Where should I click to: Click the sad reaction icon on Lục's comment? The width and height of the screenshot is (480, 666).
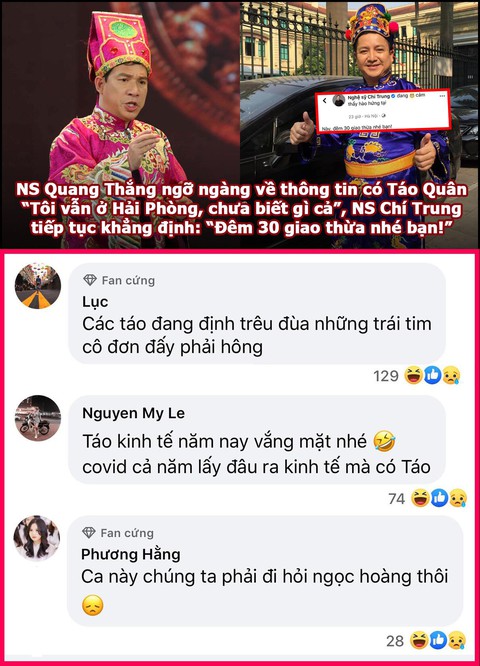pos(451,375)
